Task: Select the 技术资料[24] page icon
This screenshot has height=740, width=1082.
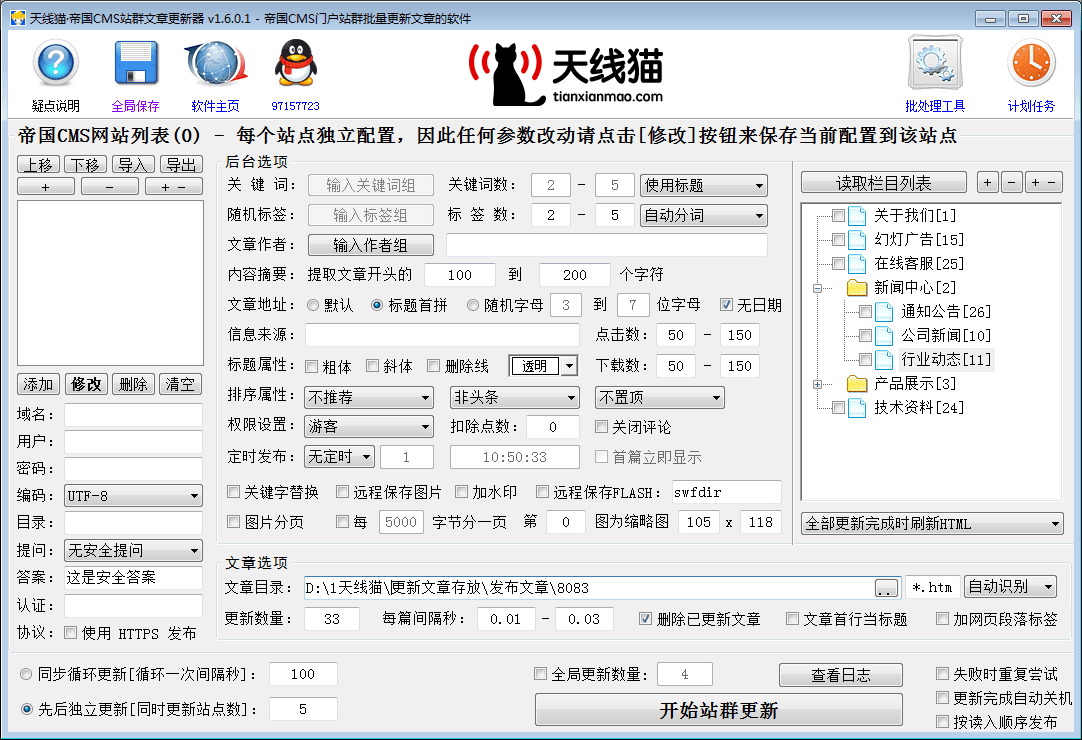Action: (857, 408)
